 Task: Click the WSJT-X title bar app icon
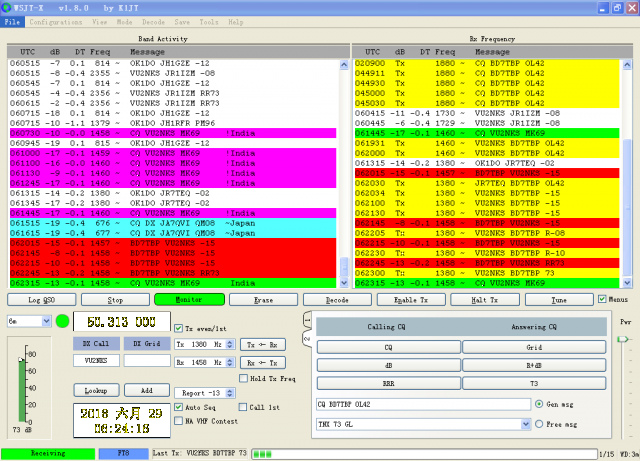point(7,7)
